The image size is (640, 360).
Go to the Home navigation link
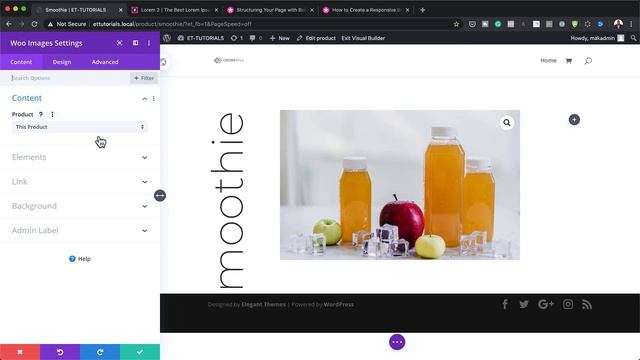(x=549, y=60)
